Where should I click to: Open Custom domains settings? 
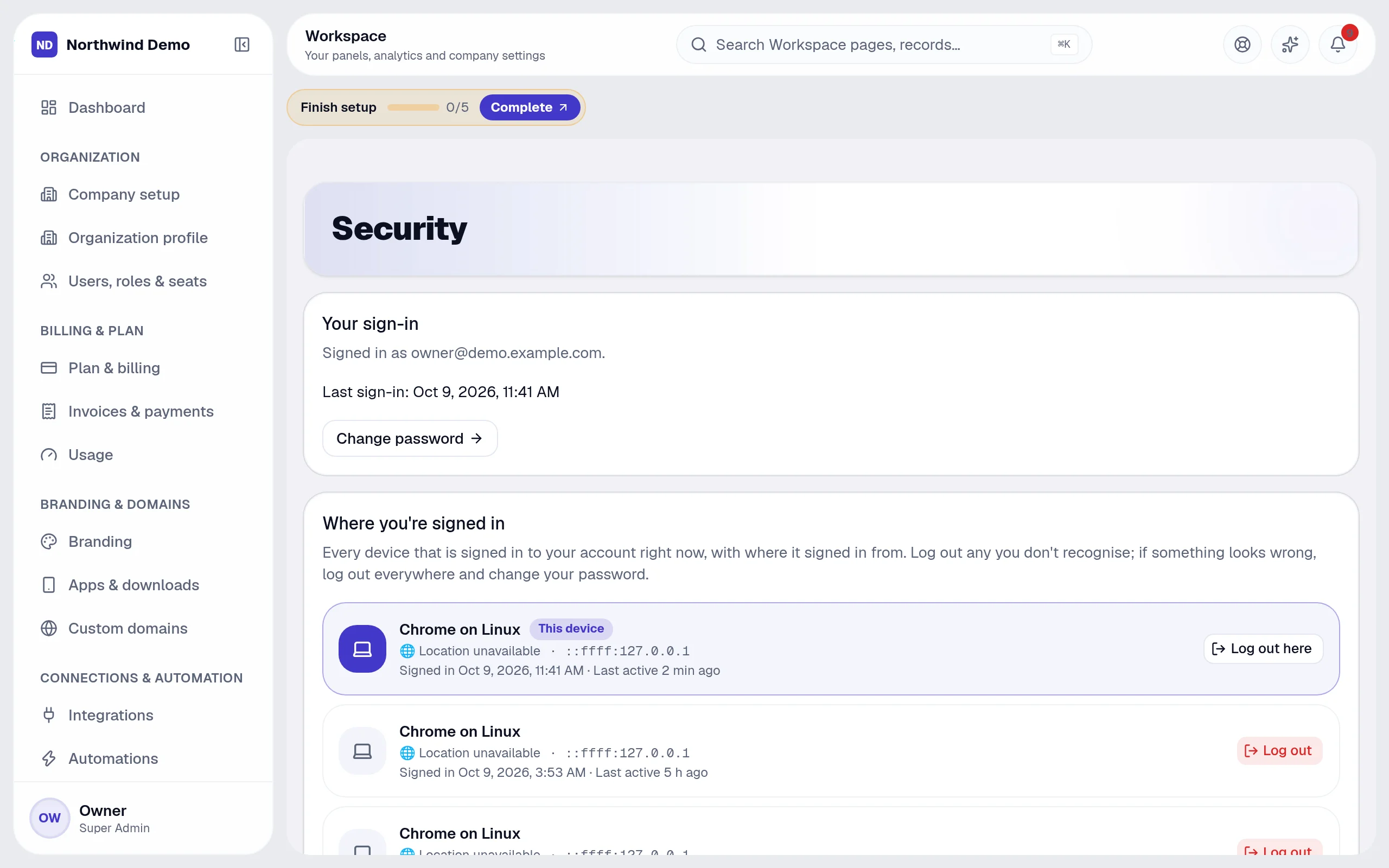click(143, 628)
